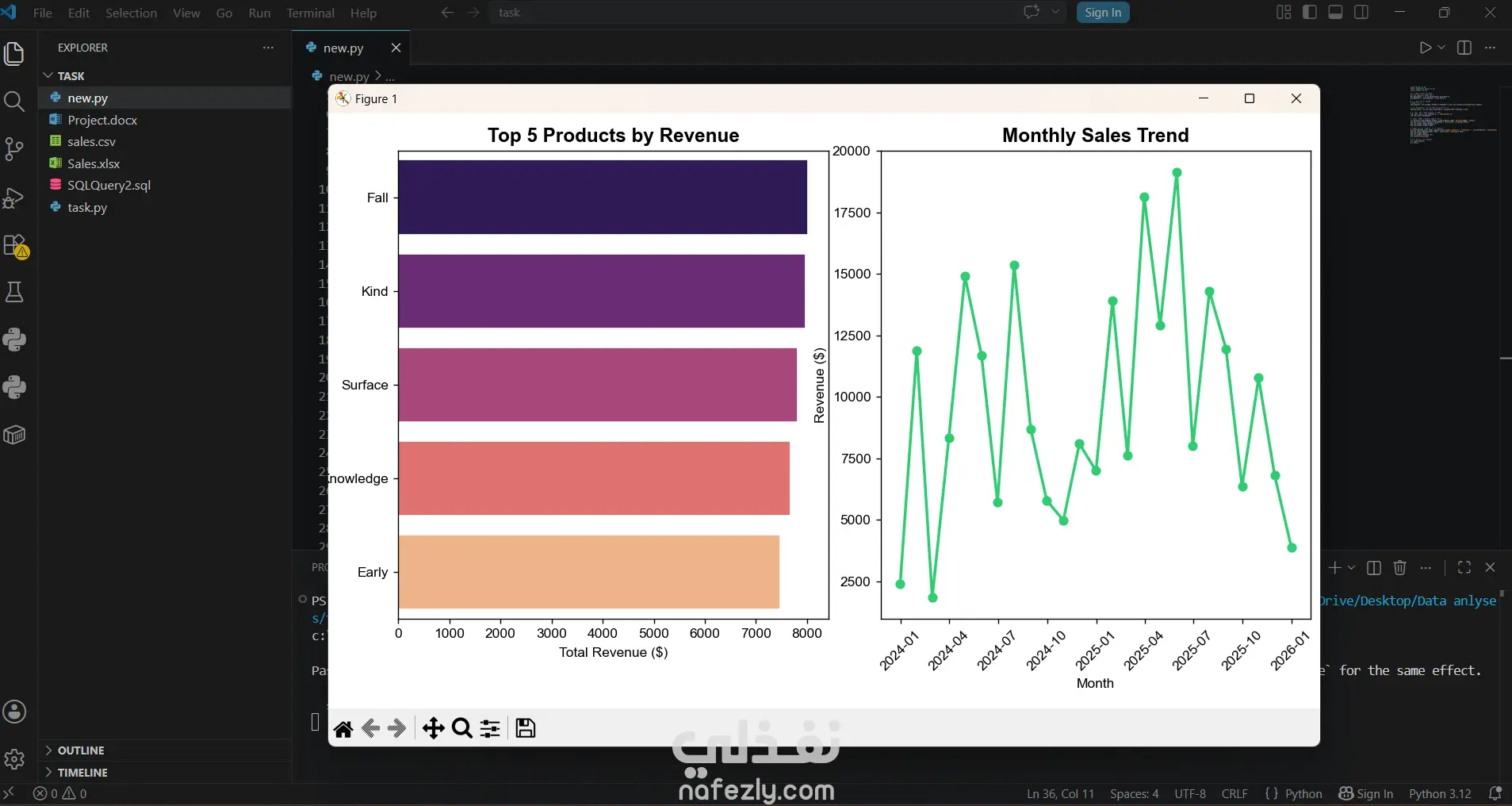Expand the OUTLINE section
This screenshot has width=1512, height=806.
pos(81,750)
